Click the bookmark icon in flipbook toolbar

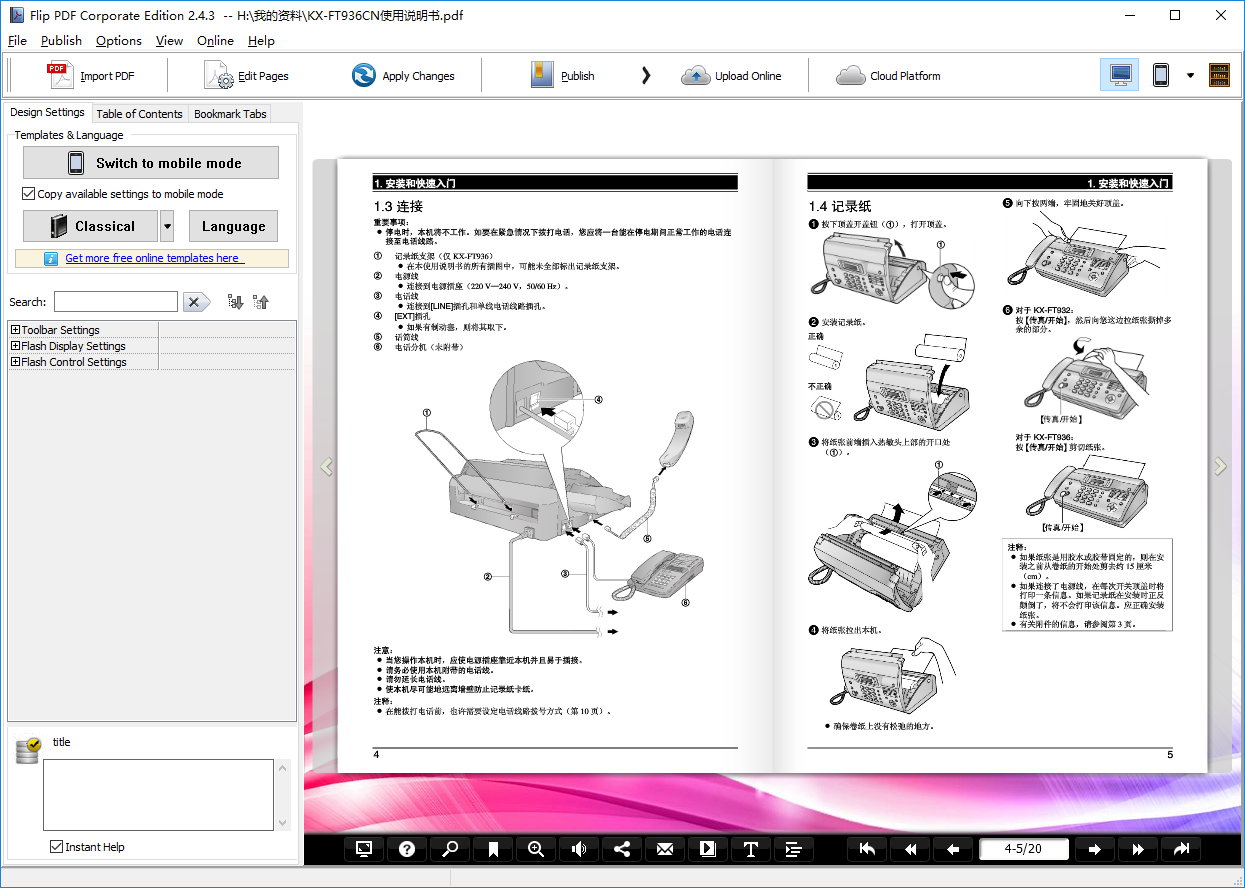coord(493,849)
